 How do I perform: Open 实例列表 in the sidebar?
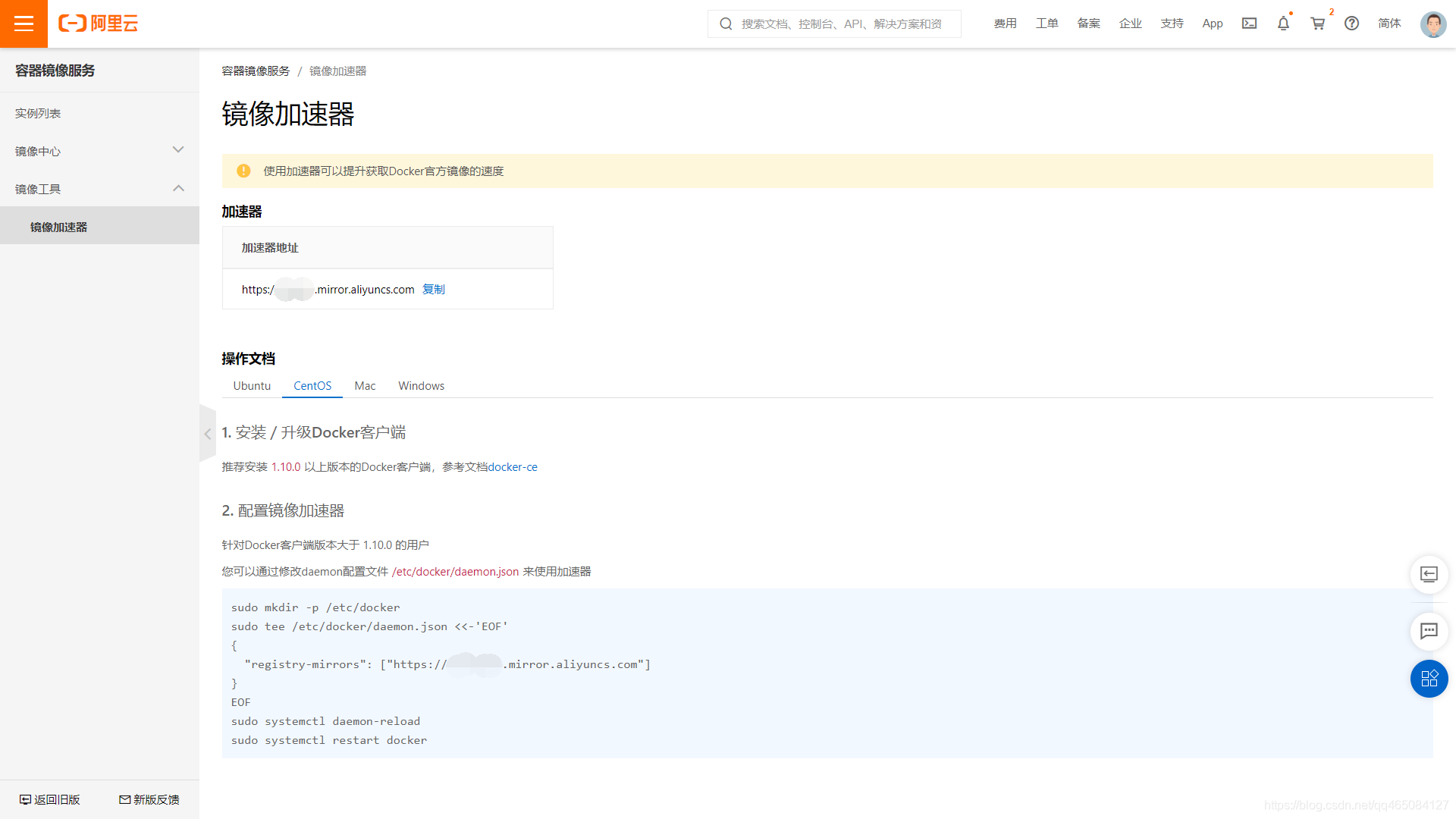[38, 113]
